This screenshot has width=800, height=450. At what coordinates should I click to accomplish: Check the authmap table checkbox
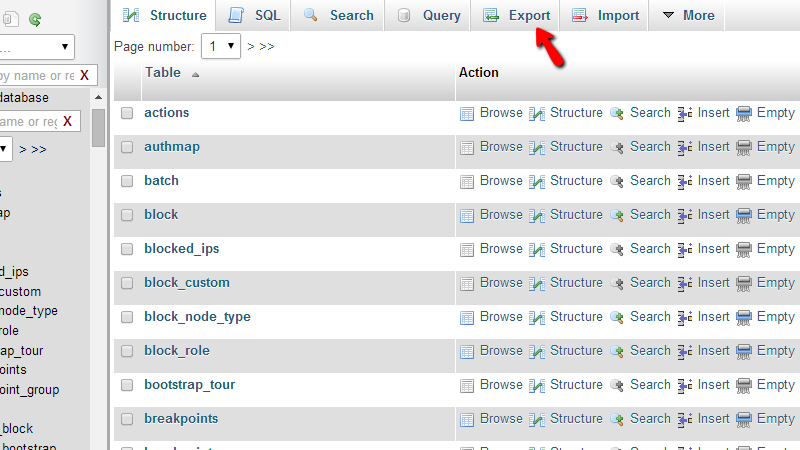pos(127,147)
